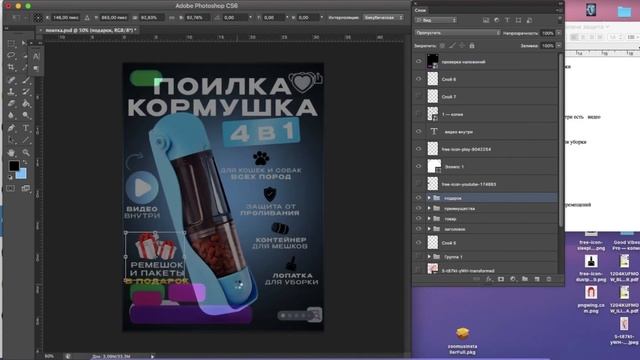This screenshot has width=640, height=360.
Task: Toggle Quick Mask mode icon
Action: (x=11, y=188)
